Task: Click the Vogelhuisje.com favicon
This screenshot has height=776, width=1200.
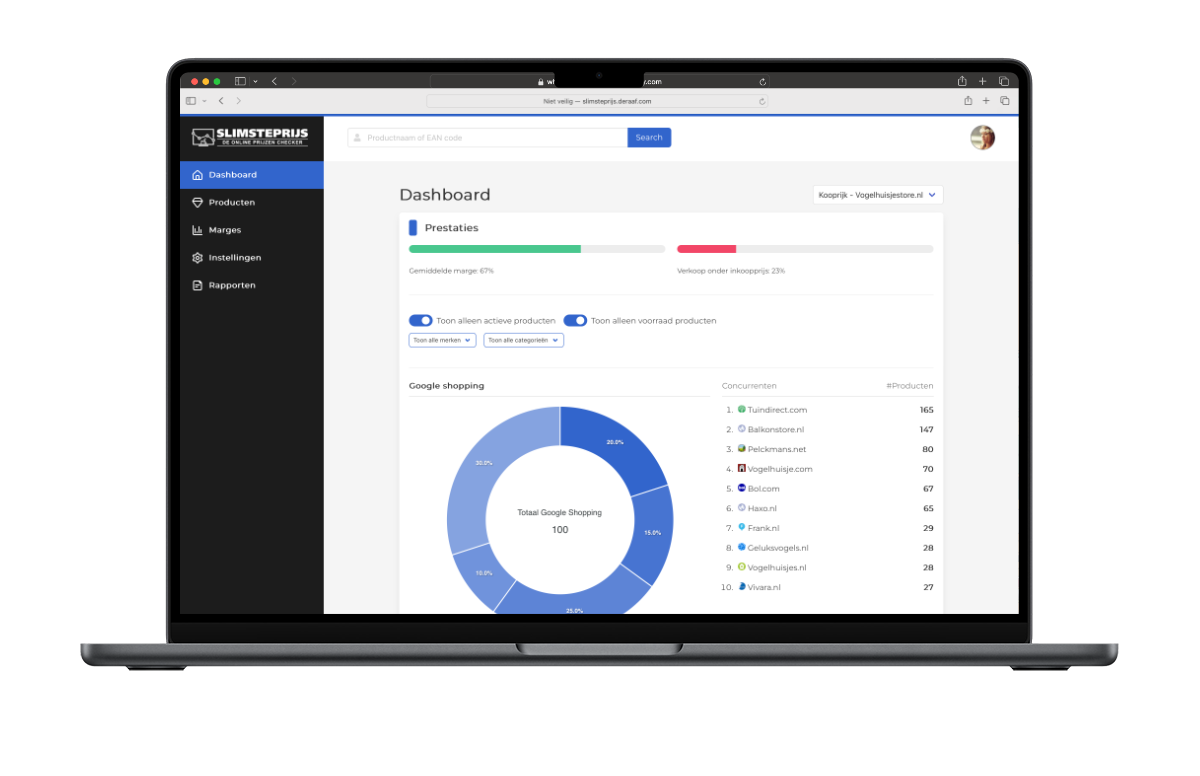Action: tap(742, 468)
